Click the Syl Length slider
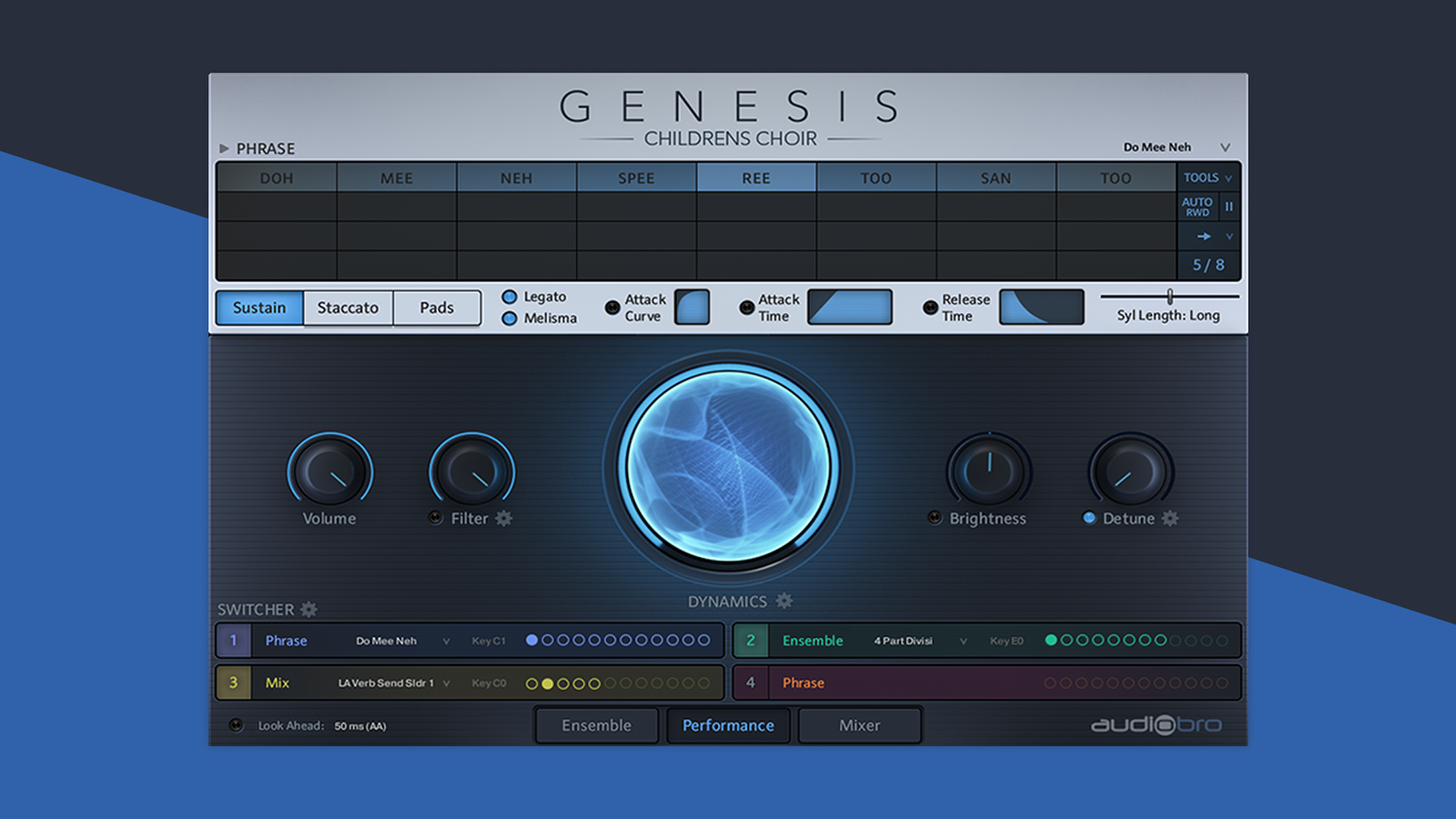 coord(1169,296)
